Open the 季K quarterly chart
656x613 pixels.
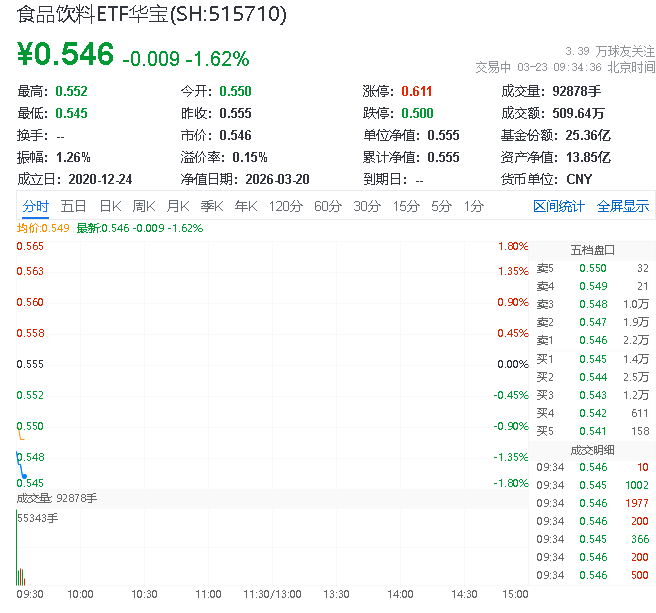[211, 206]
